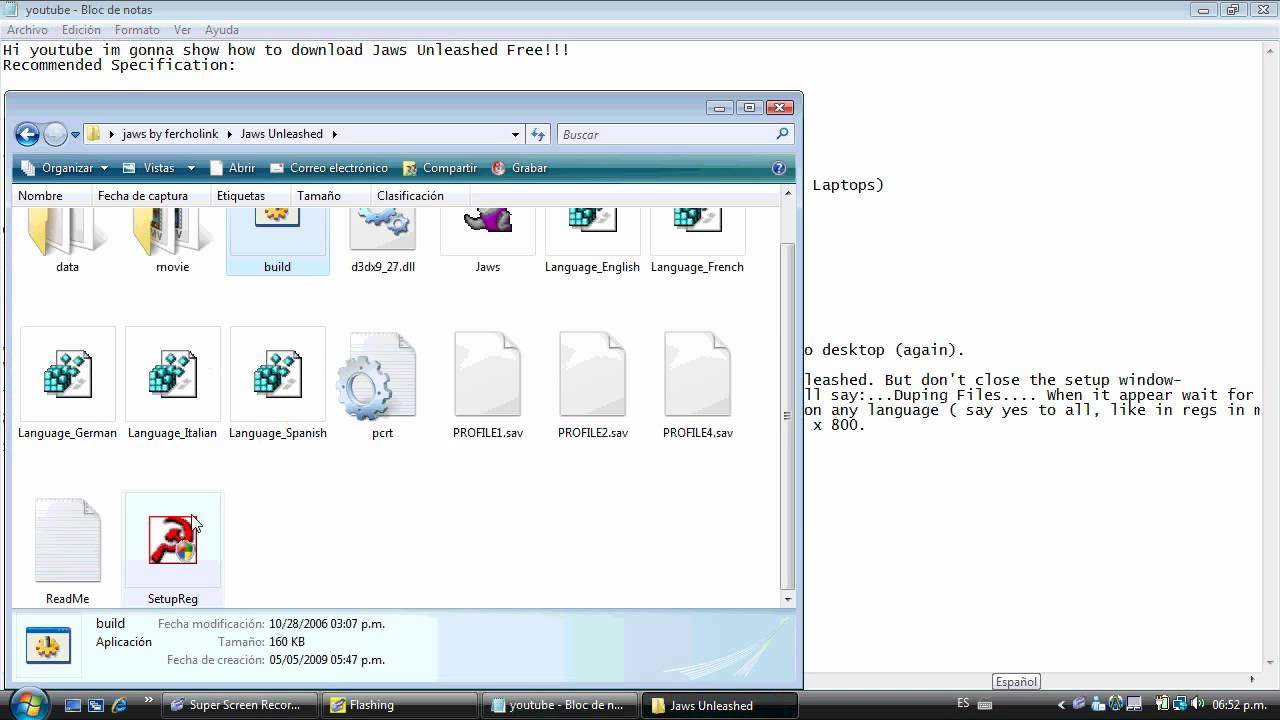Open the Edición menu in Notepad
The width and height of the screenshot is (1280, 720).
point(81,30)
